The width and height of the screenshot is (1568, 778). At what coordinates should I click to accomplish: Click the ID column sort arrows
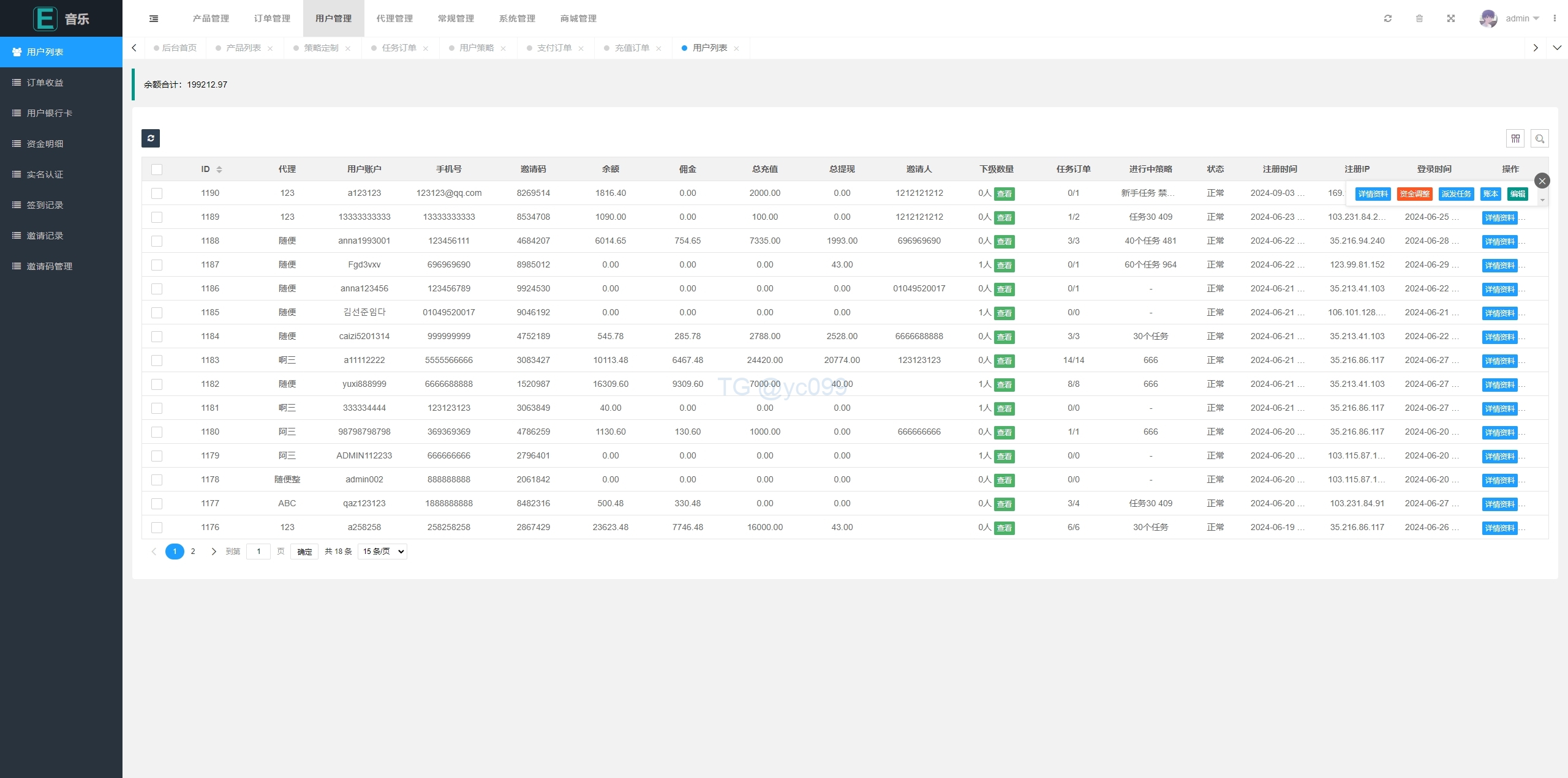219,170
